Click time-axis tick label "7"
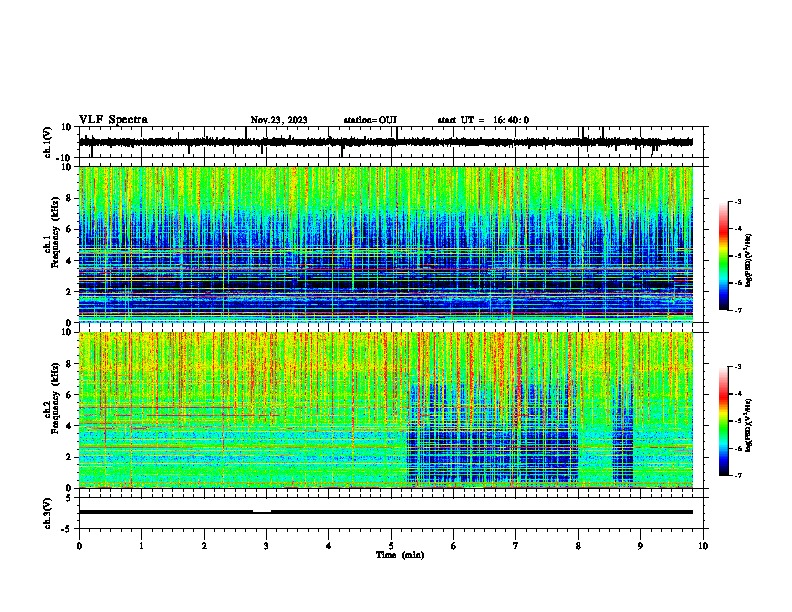This screenshot has height=612, width=792. click(516, 546)
